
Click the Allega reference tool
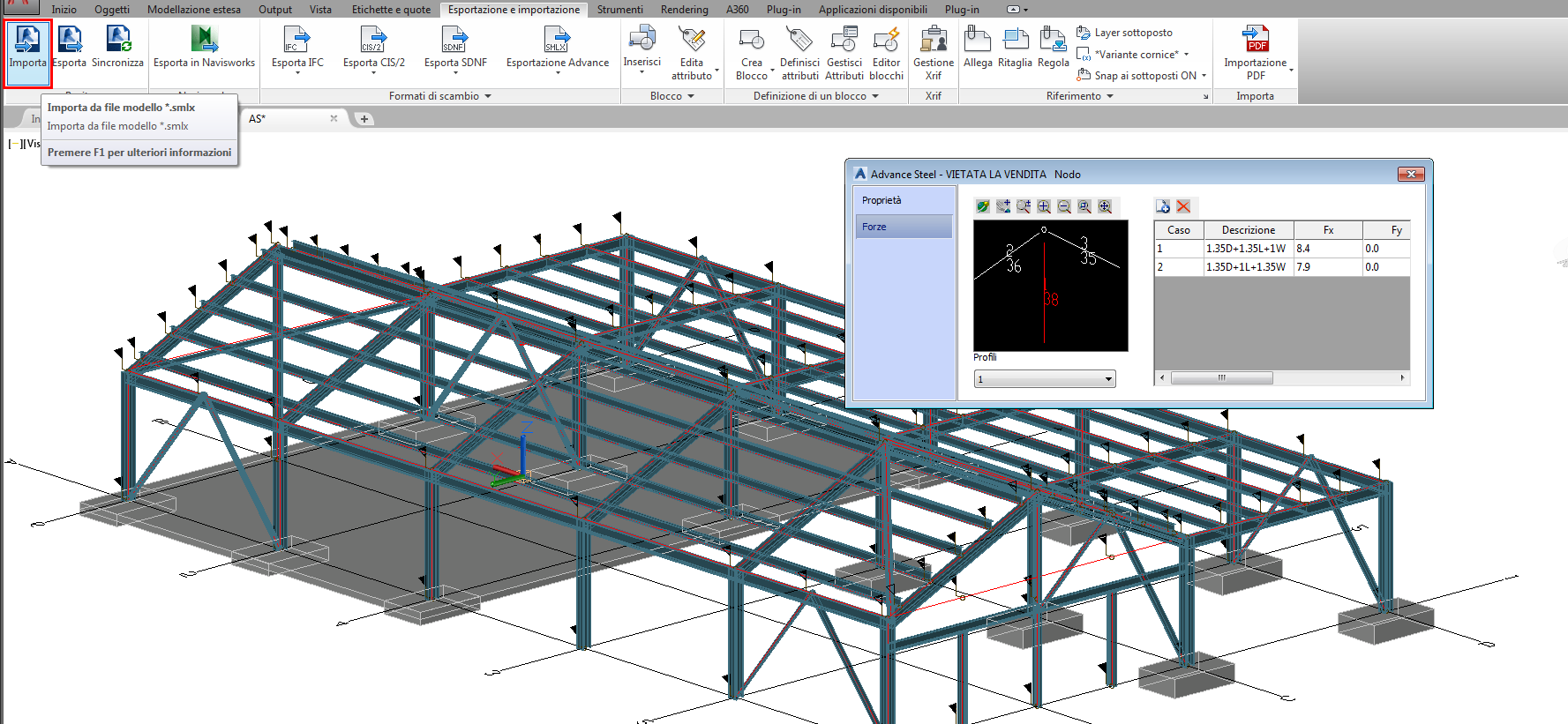(978, 48)
